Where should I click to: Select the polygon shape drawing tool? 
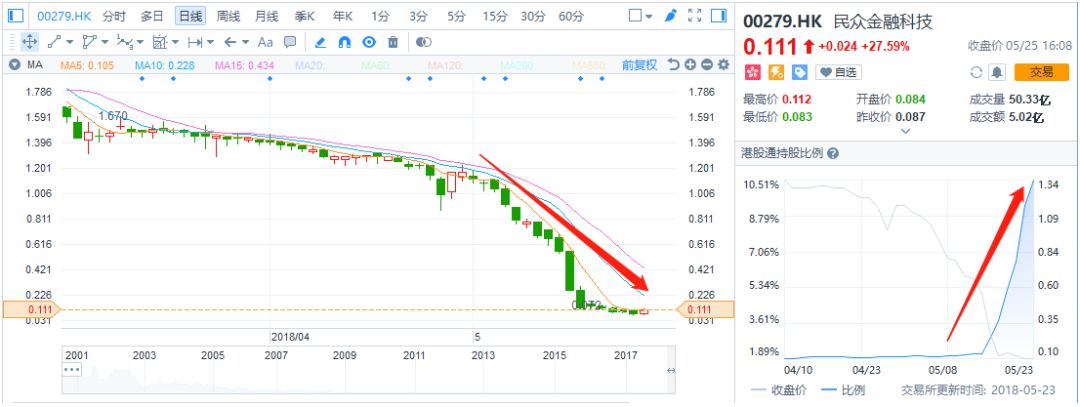tap(90, 42)
